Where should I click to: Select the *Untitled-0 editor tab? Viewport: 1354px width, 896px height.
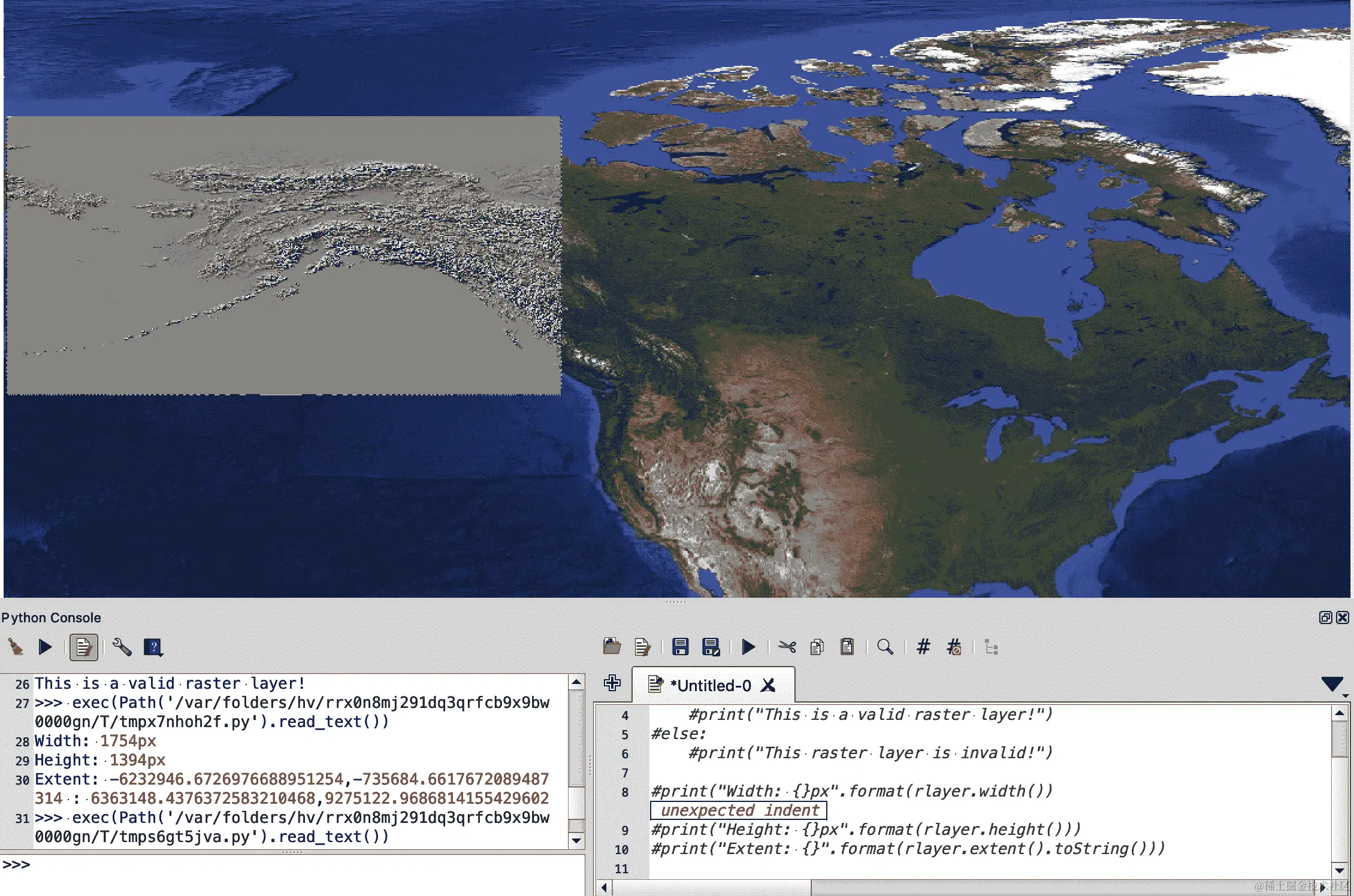click(x=710, y=686)
